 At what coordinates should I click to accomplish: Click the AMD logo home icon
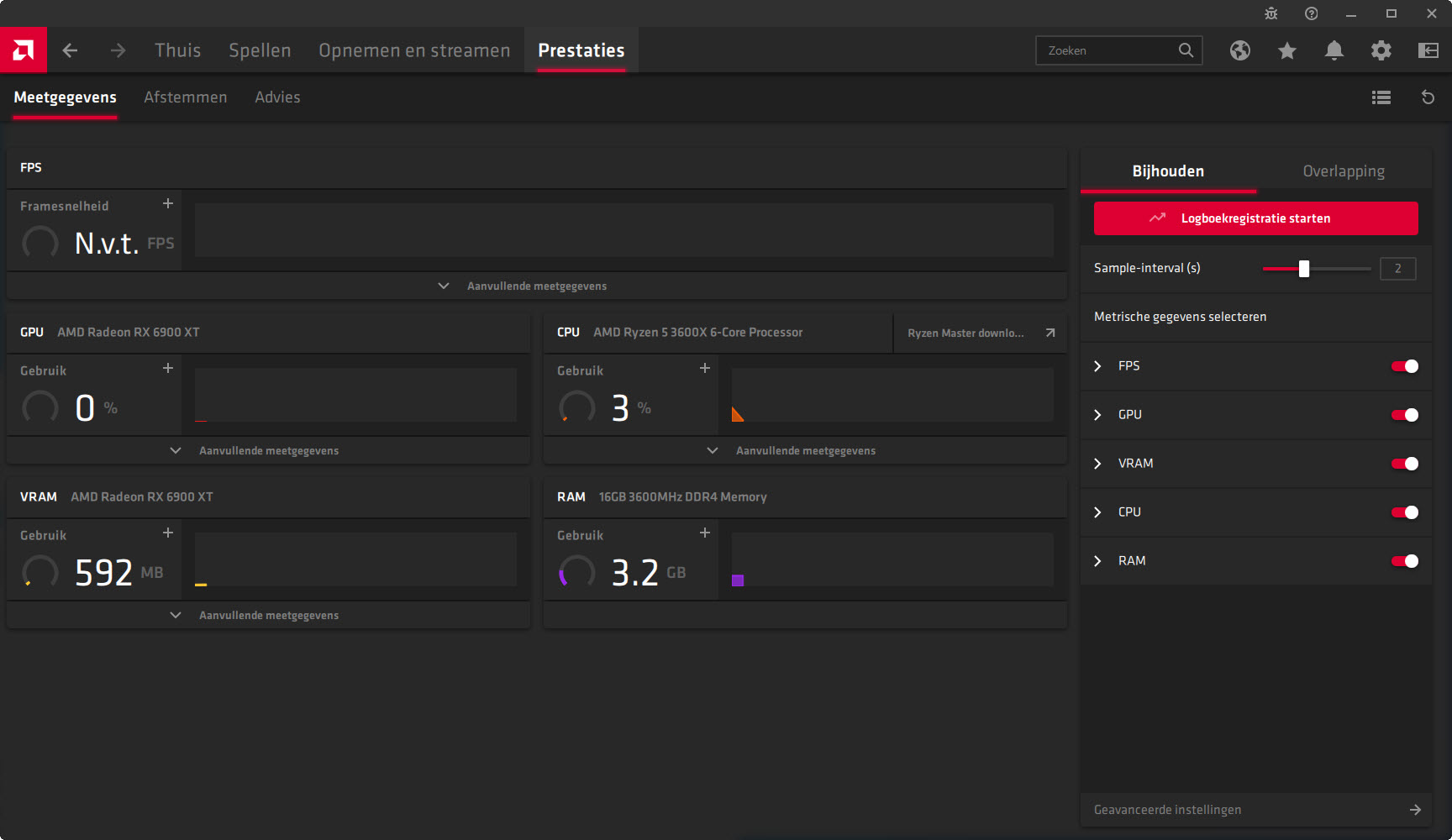(24, 50)
